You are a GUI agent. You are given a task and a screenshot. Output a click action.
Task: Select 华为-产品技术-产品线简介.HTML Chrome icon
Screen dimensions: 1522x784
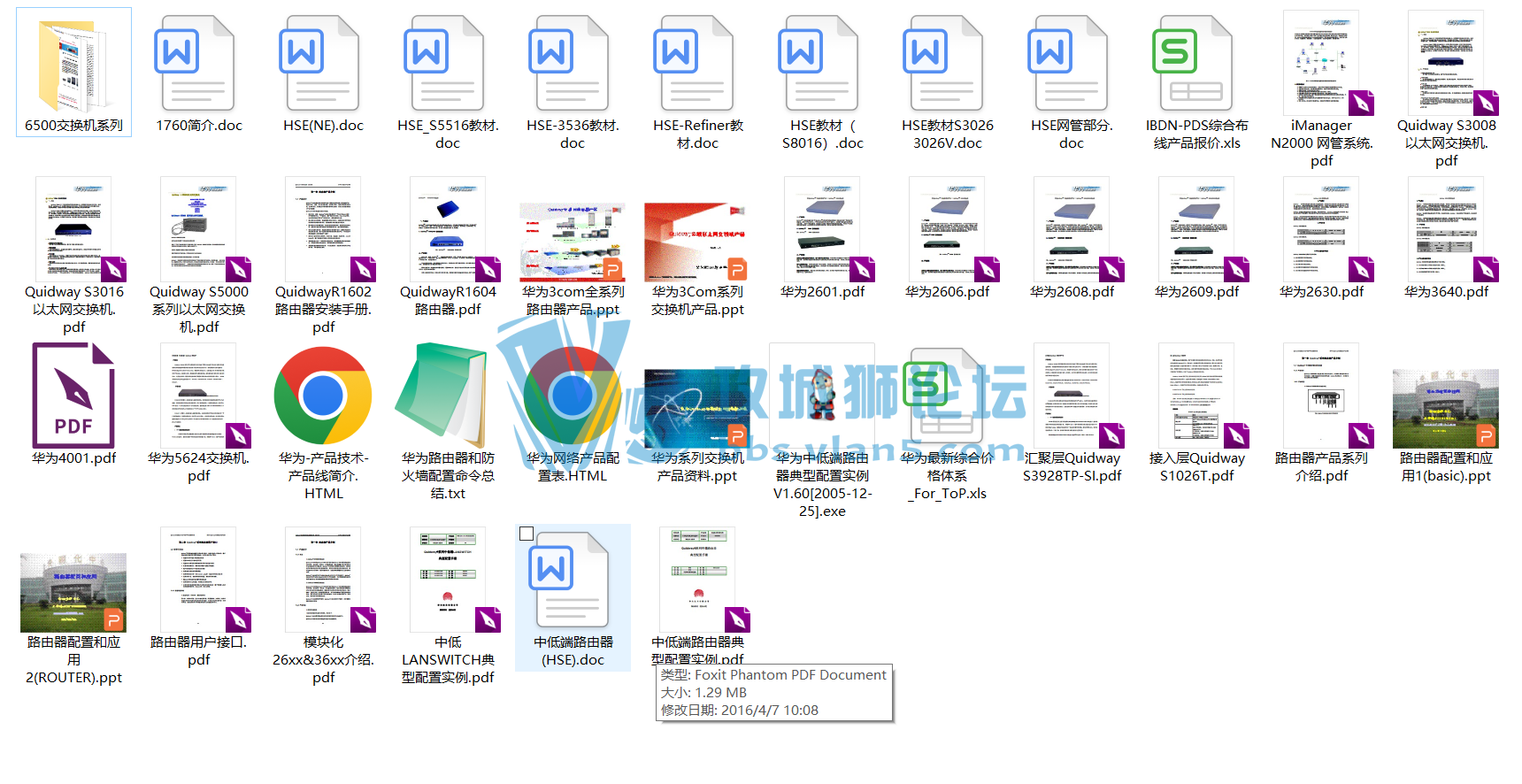(323, 396)
